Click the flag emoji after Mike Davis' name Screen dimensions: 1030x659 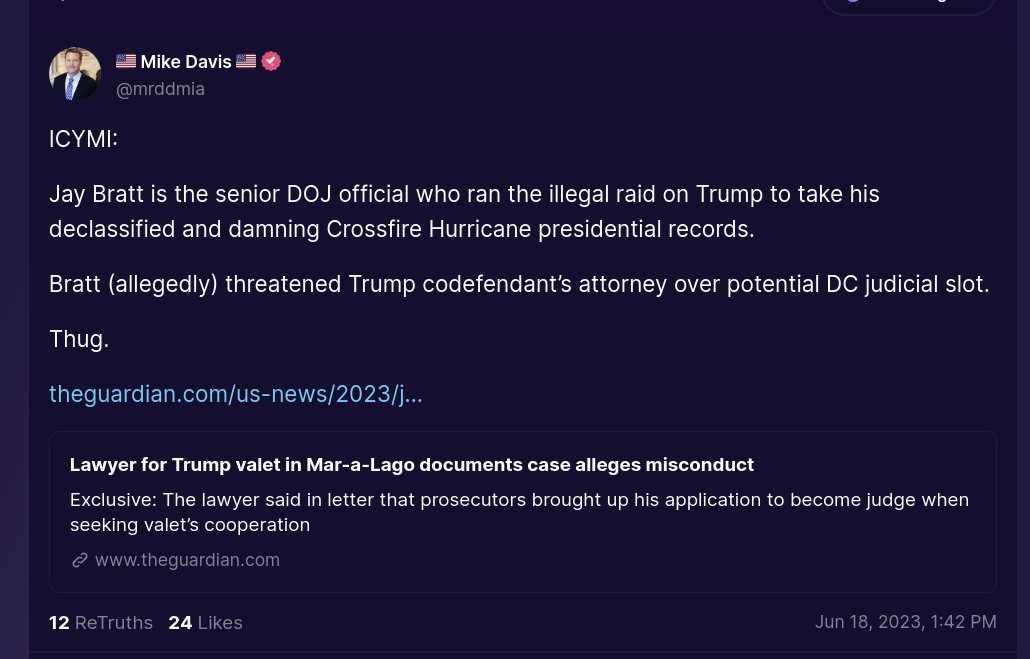point(246,62)
